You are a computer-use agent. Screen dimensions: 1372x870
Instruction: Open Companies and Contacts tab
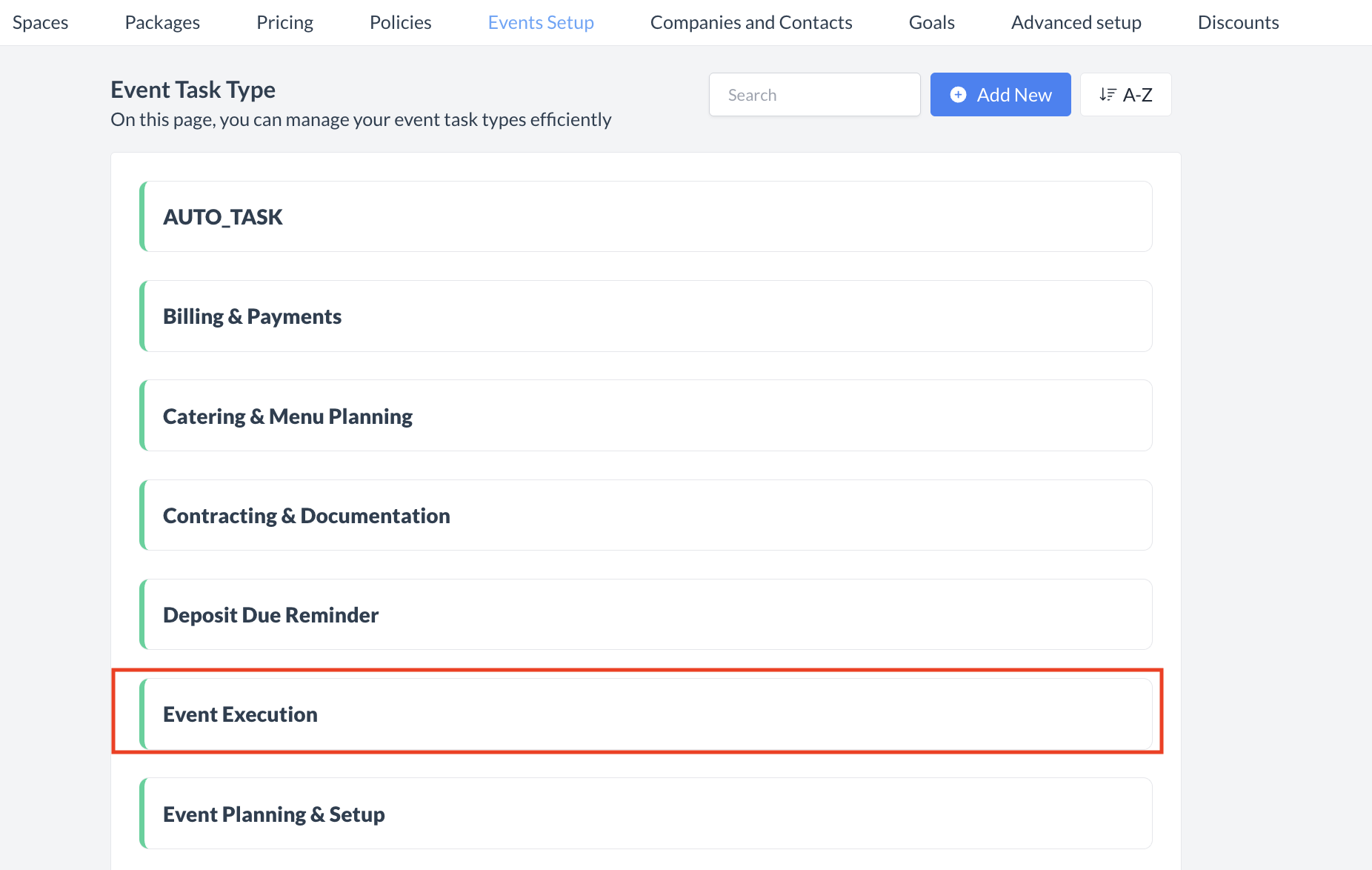coord(751,22)
